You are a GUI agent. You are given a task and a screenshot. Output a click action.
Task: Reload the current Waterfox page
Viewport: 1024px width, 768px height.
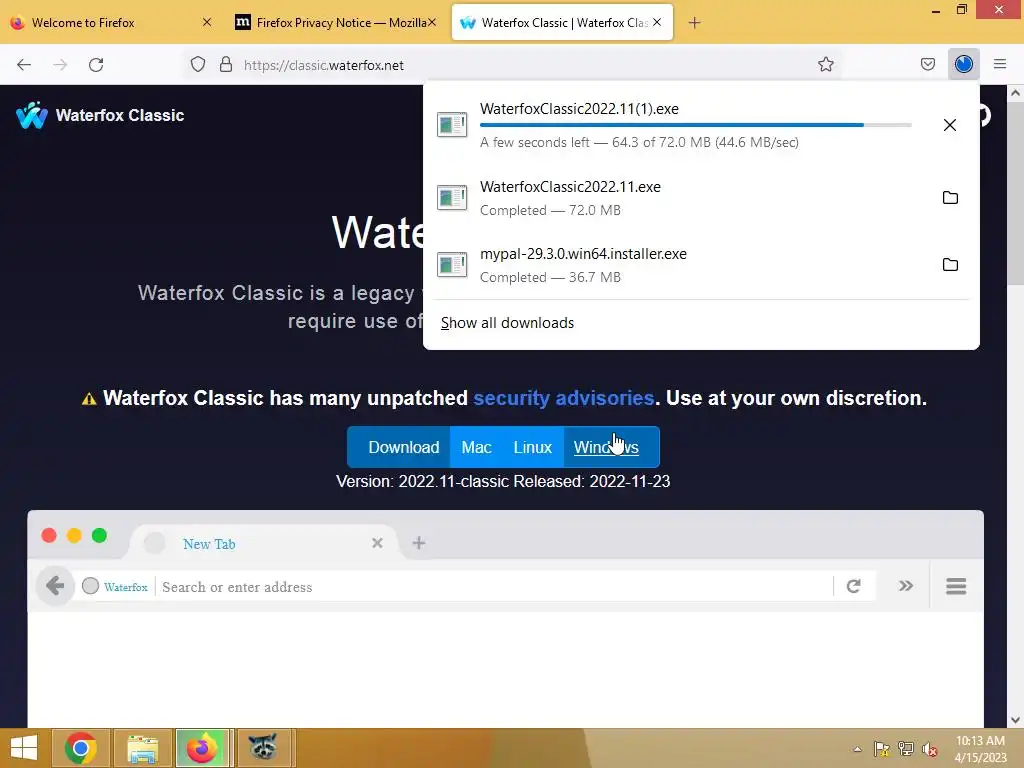(96, 65)
